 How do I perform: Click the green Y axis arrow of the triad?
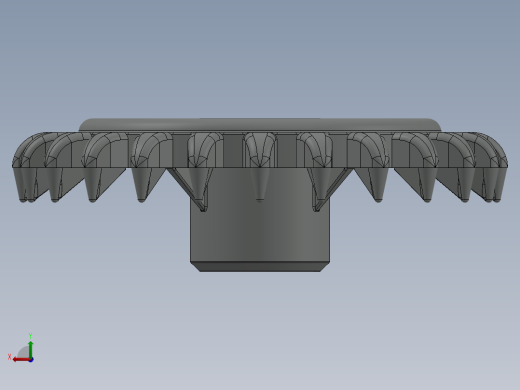pos(31,349)
